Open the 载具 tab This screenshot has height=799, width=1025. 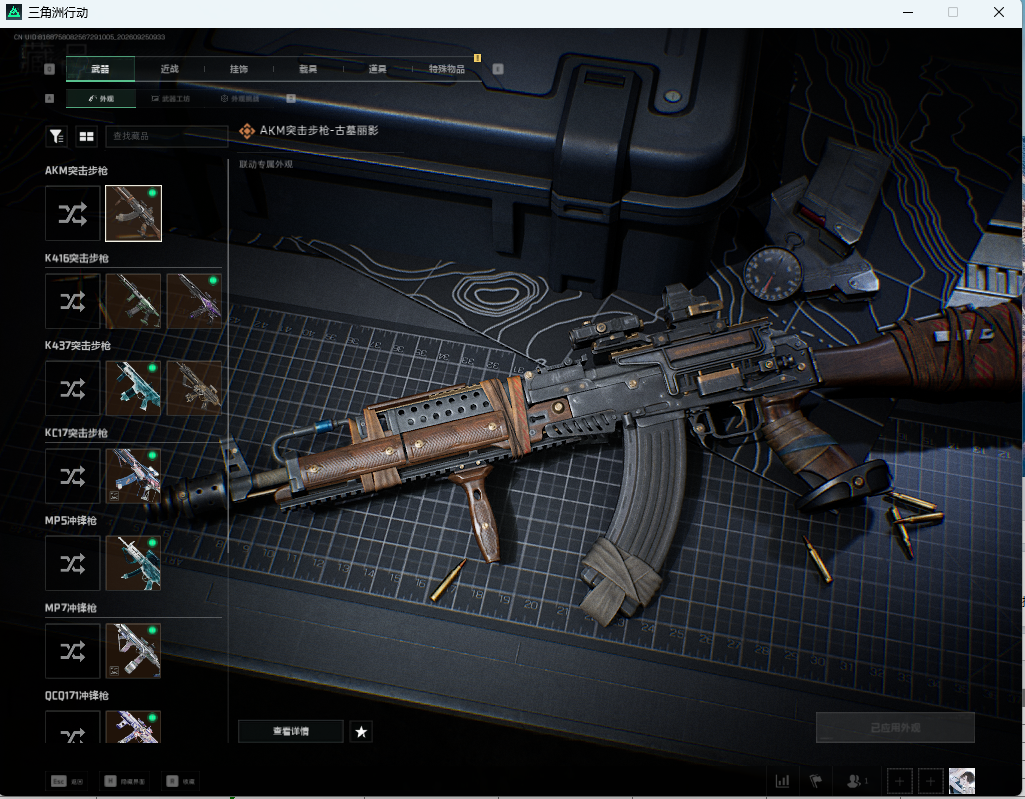point(308,69)
